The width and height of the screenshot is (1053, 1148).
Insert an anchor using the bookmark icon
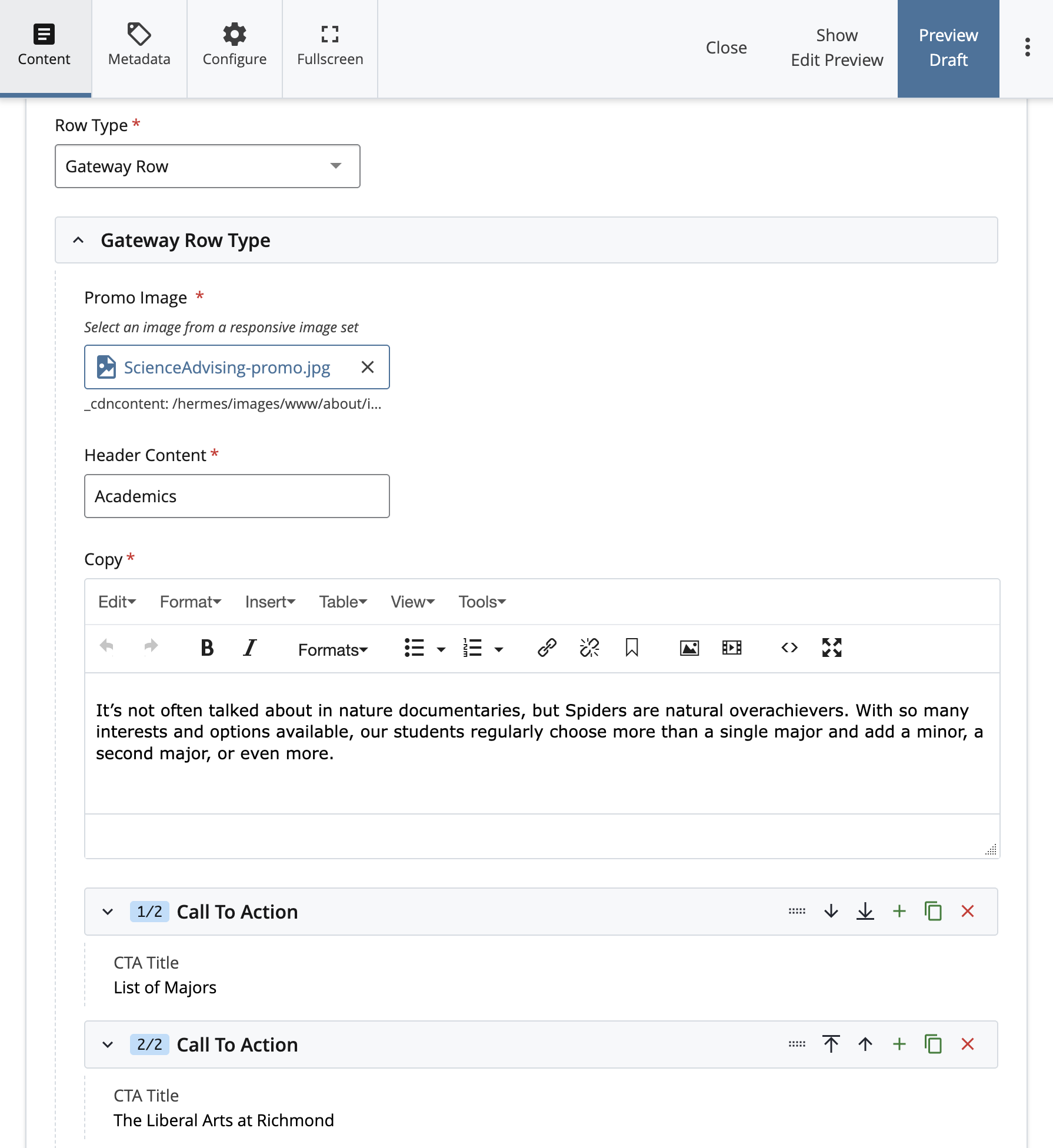pos(631,648)
